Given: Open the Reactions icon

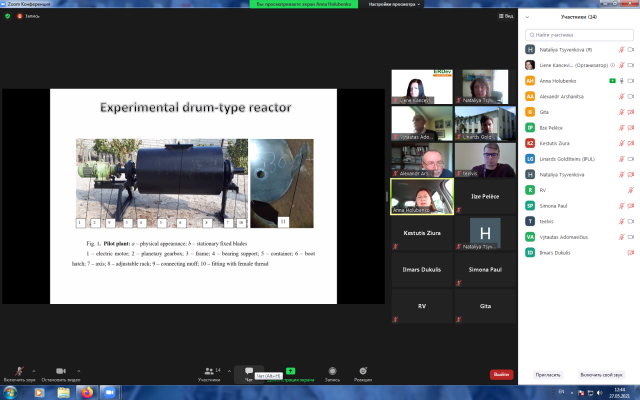Looking at the screenshot, I should [364, 370].
